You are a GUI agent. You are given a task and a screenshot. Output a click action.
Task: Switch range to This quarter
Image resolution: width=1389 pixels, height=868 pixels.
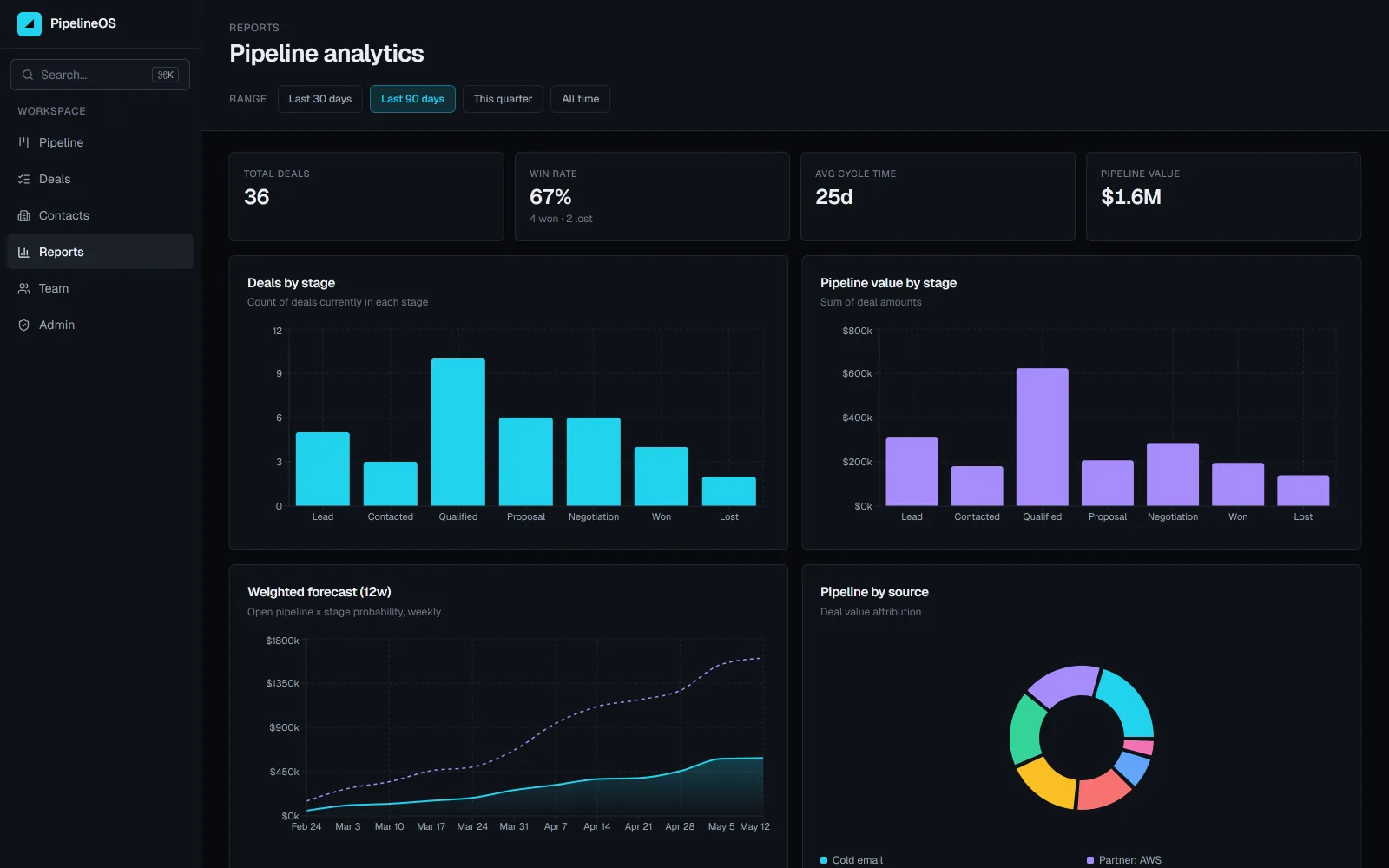(x=503, y=99)
